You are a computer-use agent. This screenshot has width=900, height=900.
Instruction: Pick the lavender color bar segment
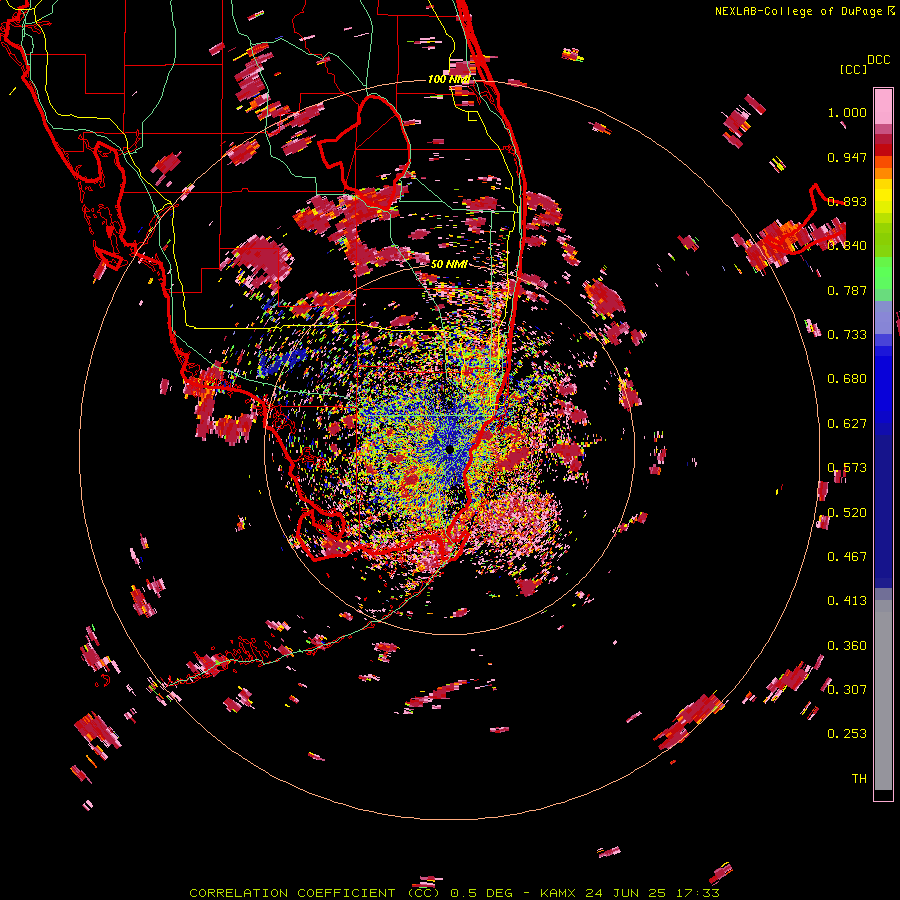[x=883, y=317]
